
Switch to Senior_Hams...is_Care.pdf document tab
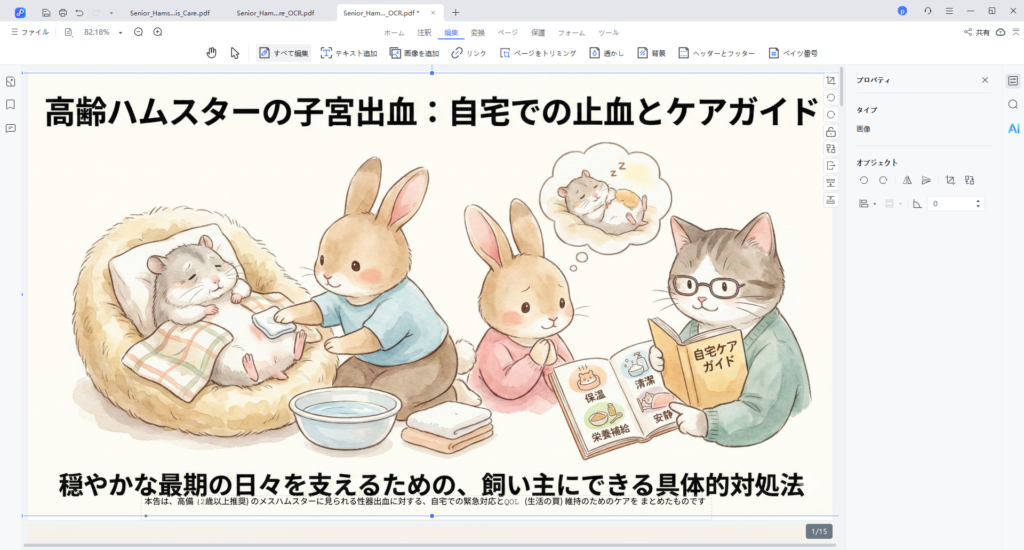[x=166, y=12]
